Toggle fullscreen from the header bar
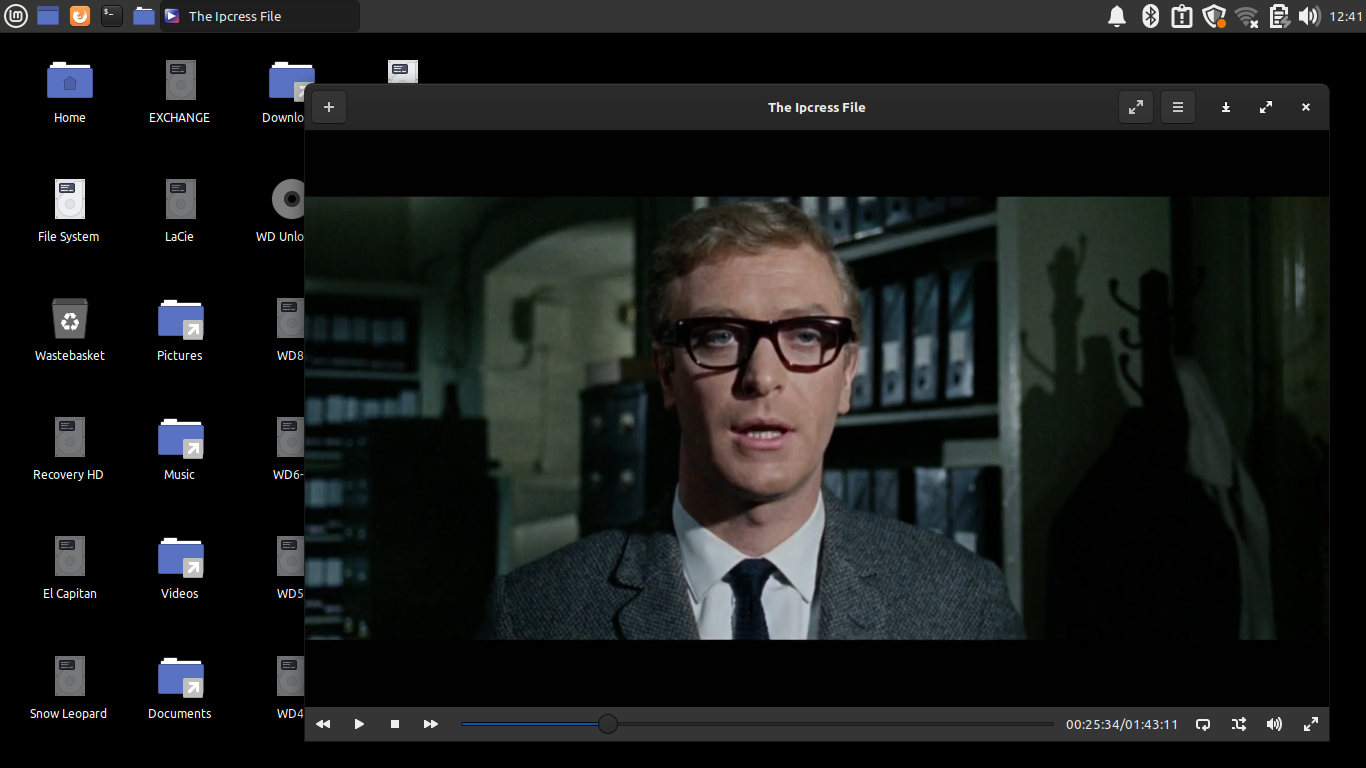 click(1136, 107)
